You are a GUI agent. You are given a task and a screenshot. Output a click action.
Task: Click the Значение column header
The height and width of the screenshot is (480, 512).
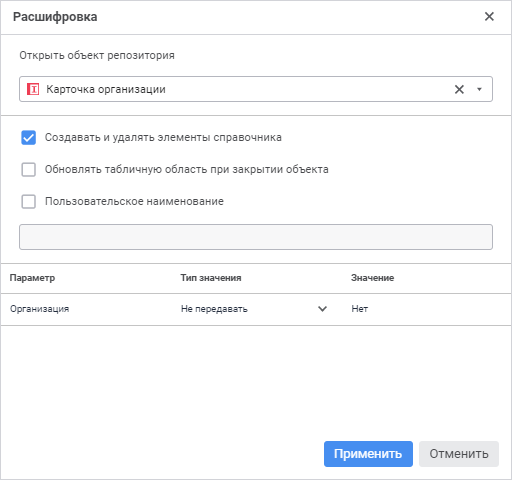pyautogui.click(x=372, y=278)
